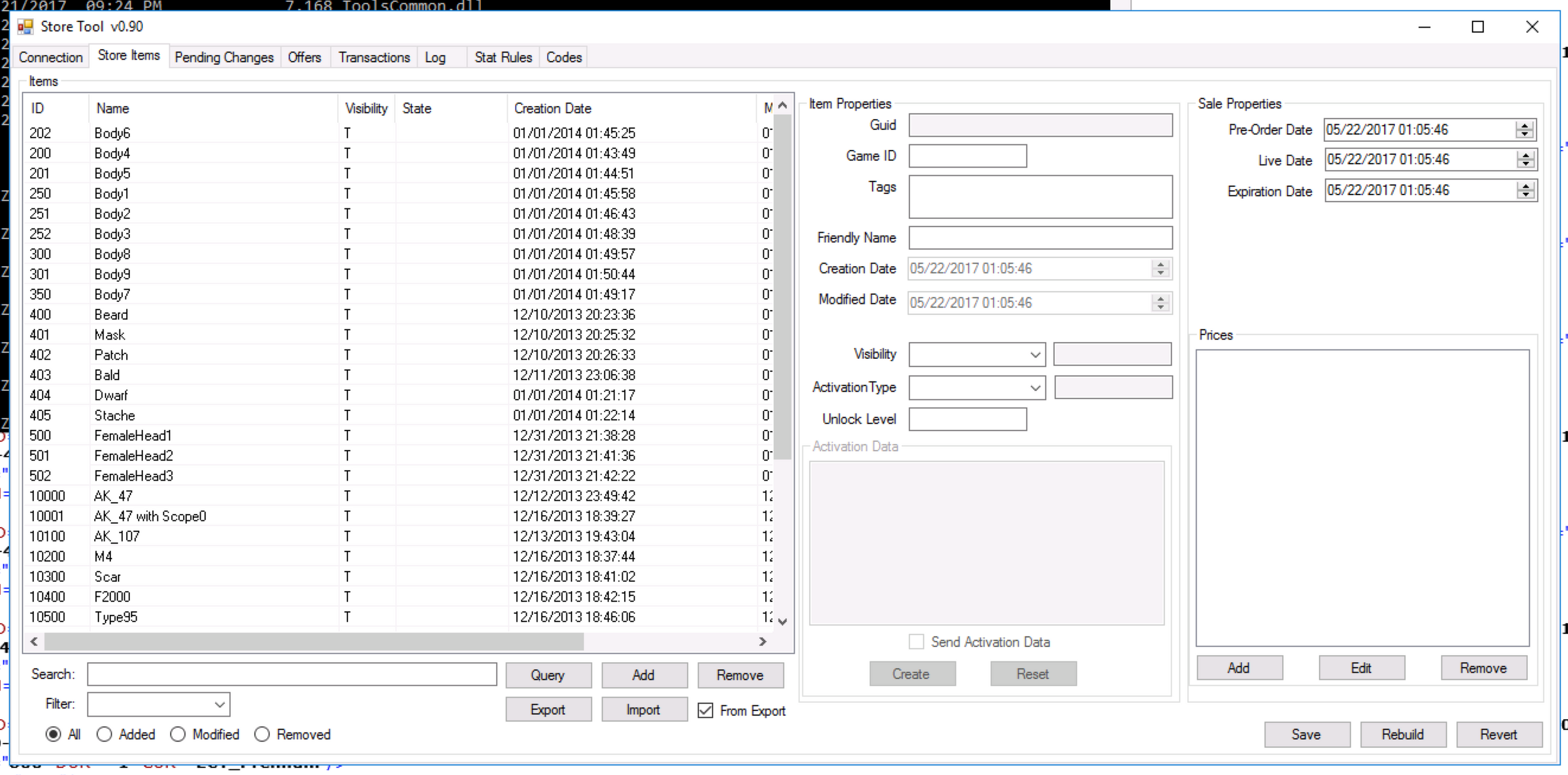Open the Visibility dropdown in Item Properties
The width and height of the screenshot is (1568, 775).
point(1035,355)
